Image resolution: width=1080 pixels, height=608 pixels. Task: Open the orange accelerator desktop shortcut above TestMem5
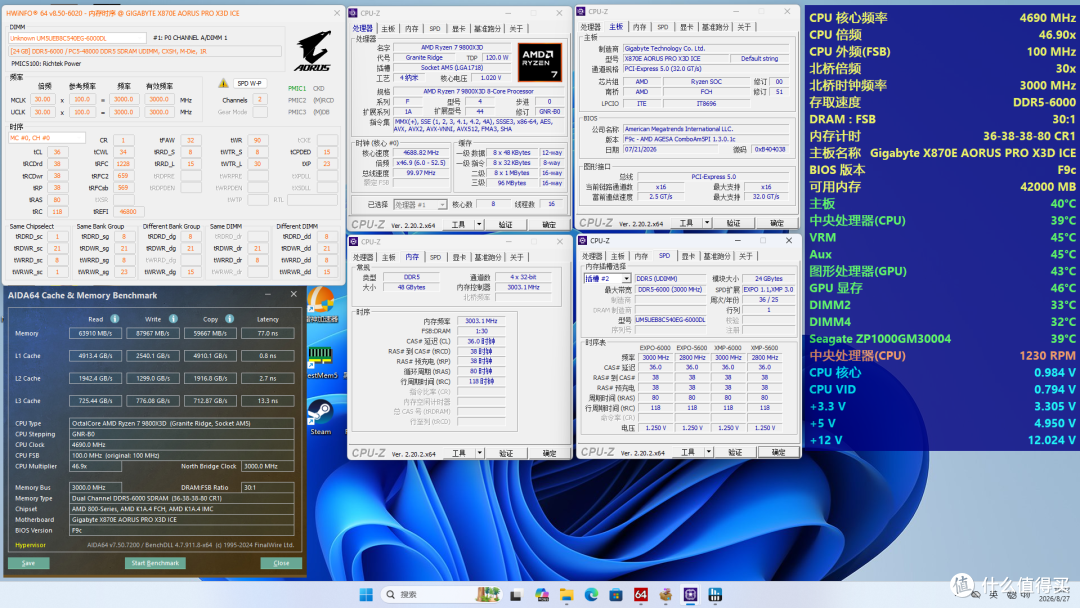click(320, 304)
